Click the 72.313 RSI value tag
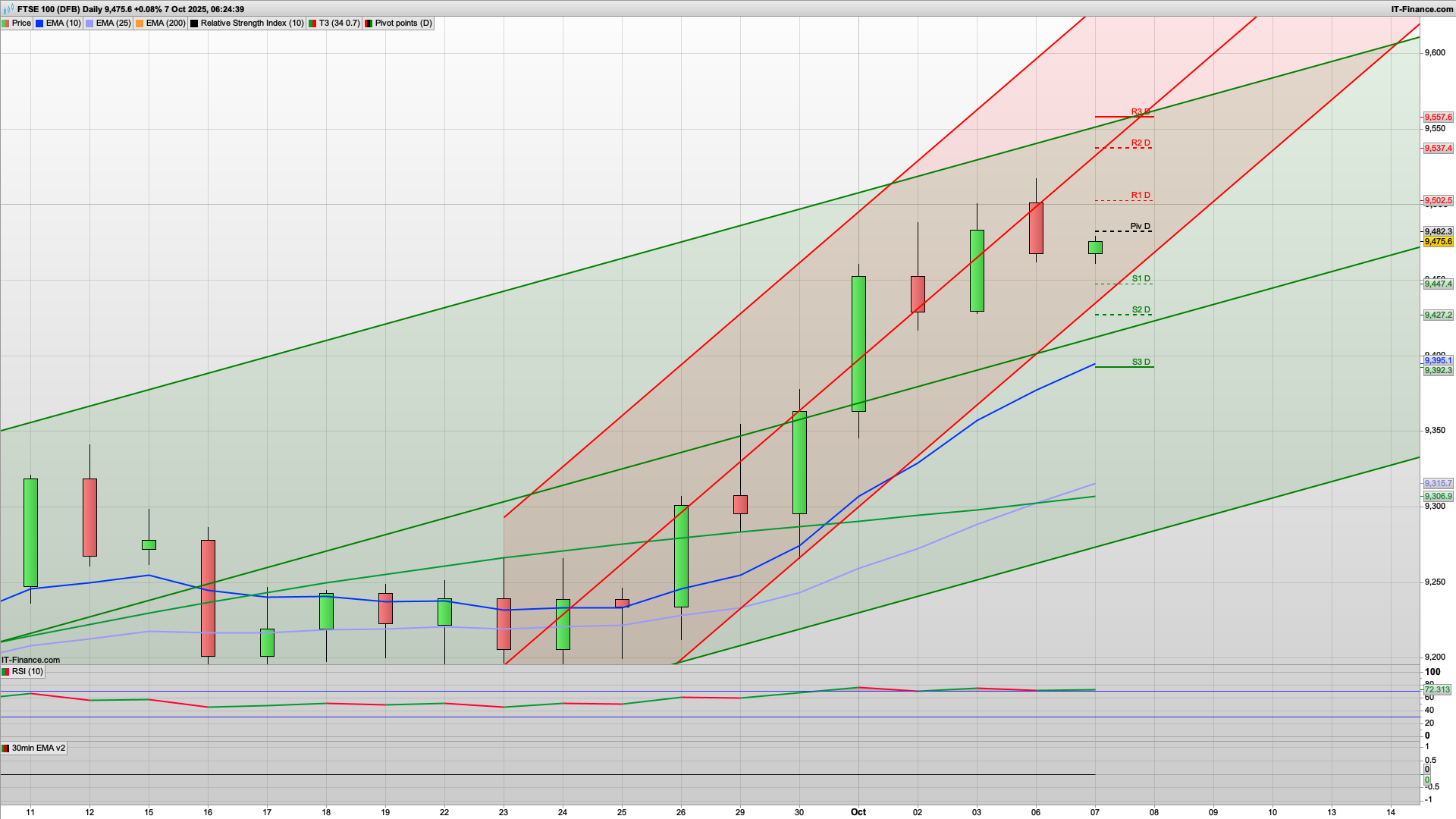This screenshot has width=1456, height=819. [1437, 690]
